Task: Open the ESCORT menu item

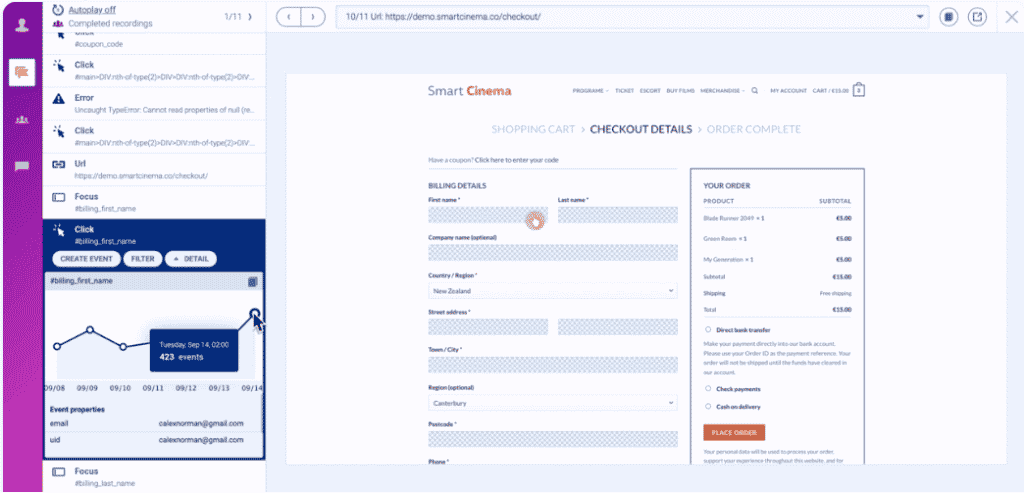Action: click(x=650, y=91)
